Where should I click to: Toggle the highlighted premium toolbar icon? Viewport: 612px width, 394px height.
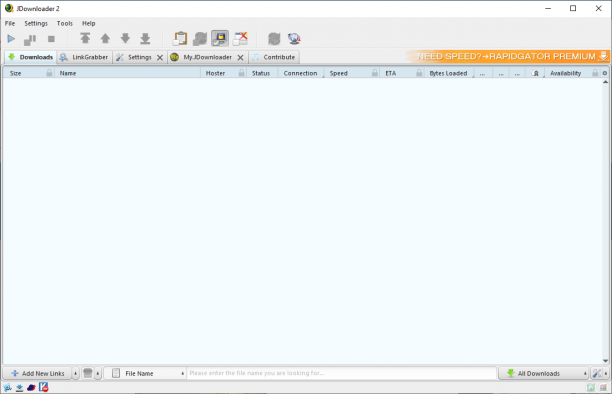point(220,38)
